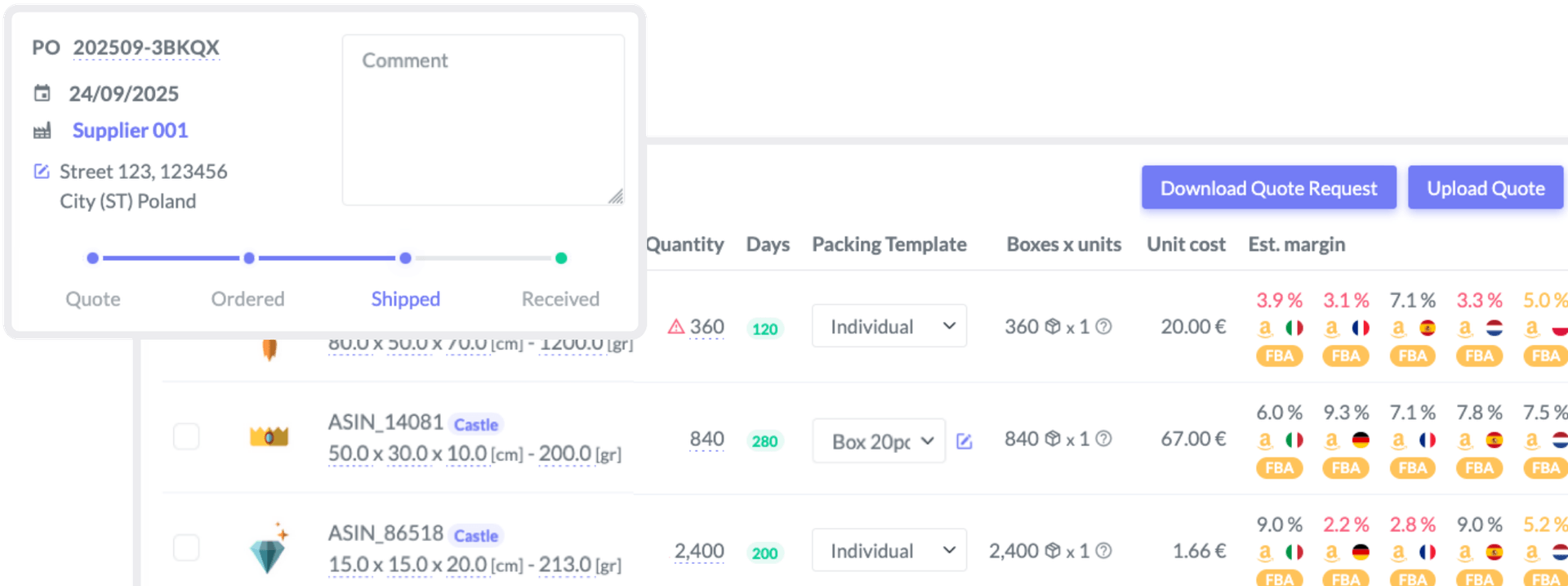Click the calendar icon beside 24/09/2025
This screenshot has height=586, width=1568.
point(42,93)
